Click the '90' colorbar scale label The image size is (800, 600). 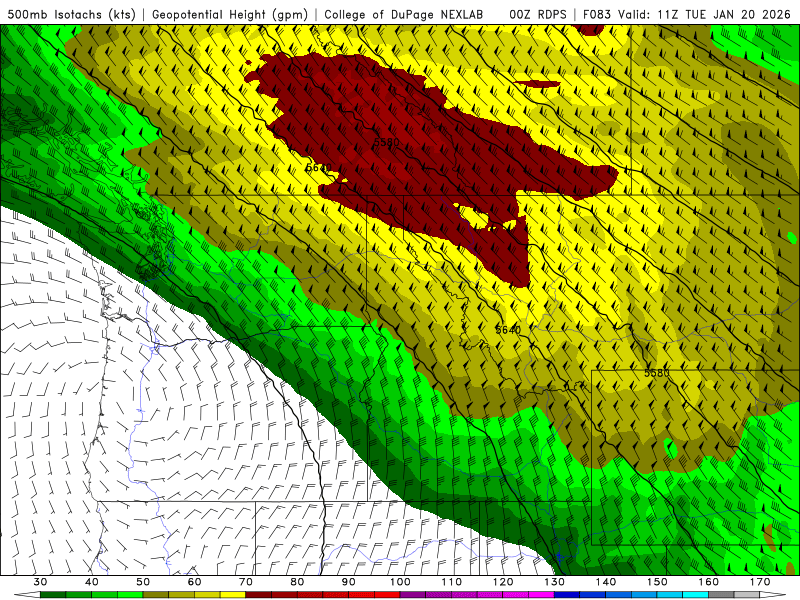[x=349, y=582]
